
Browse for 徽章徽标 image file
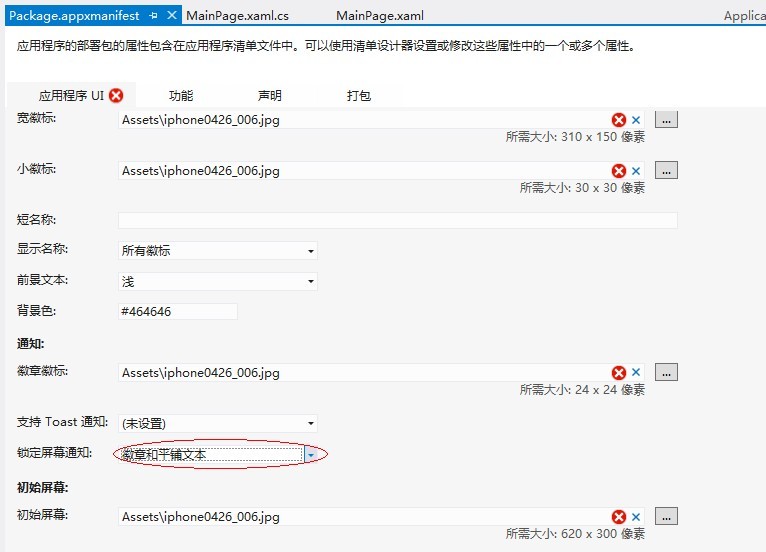coord(666,372)
